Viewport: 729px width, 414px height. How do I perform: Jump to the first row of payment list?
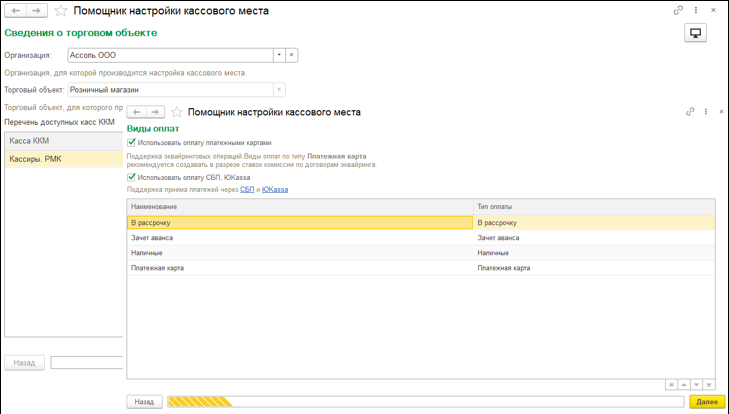pos(671,383)
